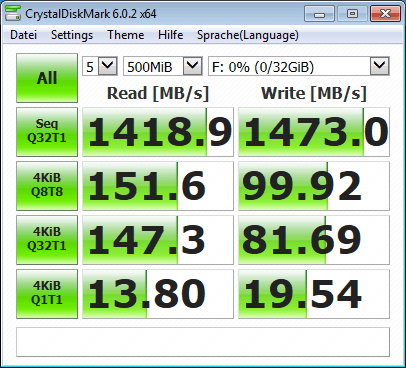Screen dimensions: 406x368
Task: Open the Sprache(Language) menu
Action: [248, 35]
